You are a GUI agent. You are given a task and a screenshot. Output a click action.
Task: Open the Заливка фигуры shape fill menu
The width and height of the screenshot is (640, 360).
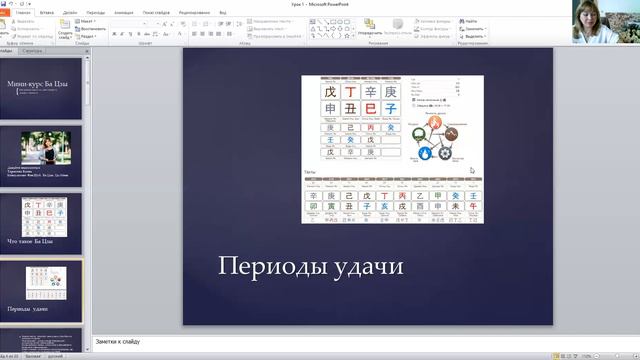coord(433,21)
